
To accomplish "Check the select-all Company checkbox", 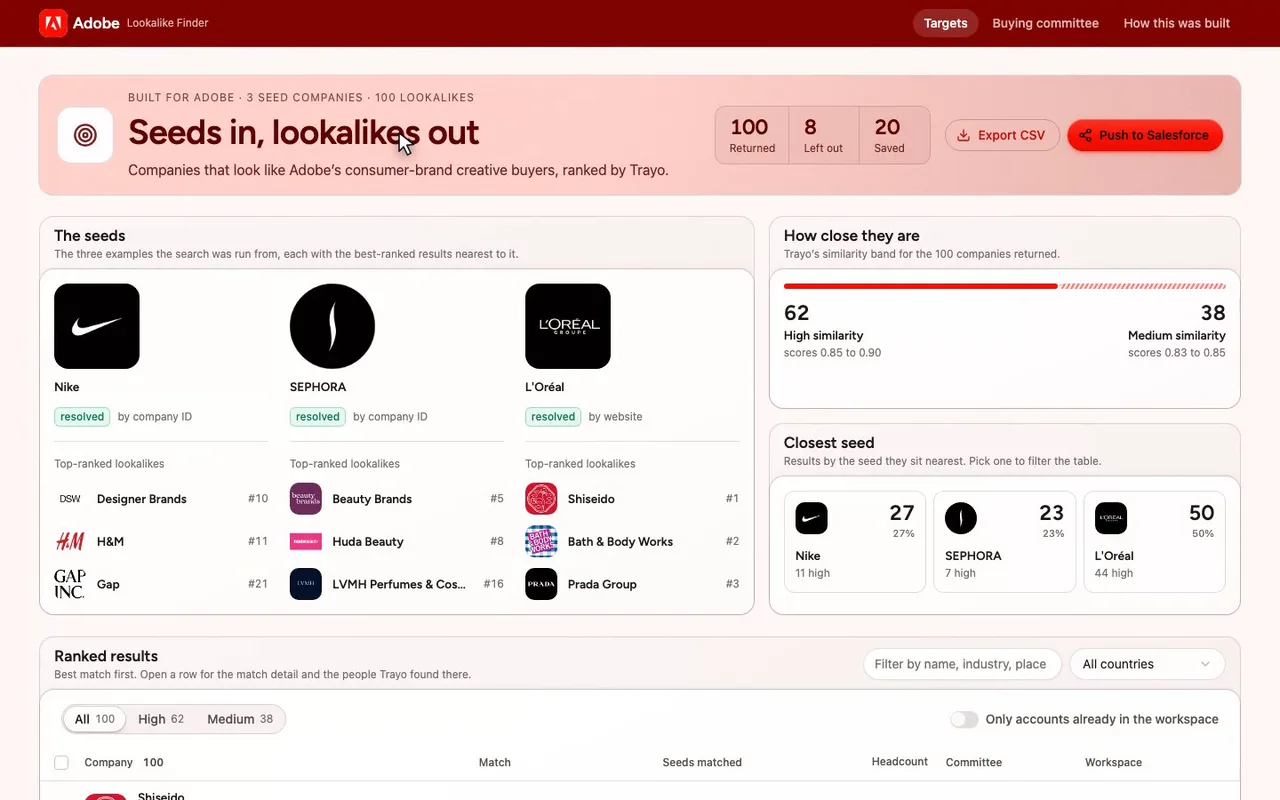I will 61,762.
